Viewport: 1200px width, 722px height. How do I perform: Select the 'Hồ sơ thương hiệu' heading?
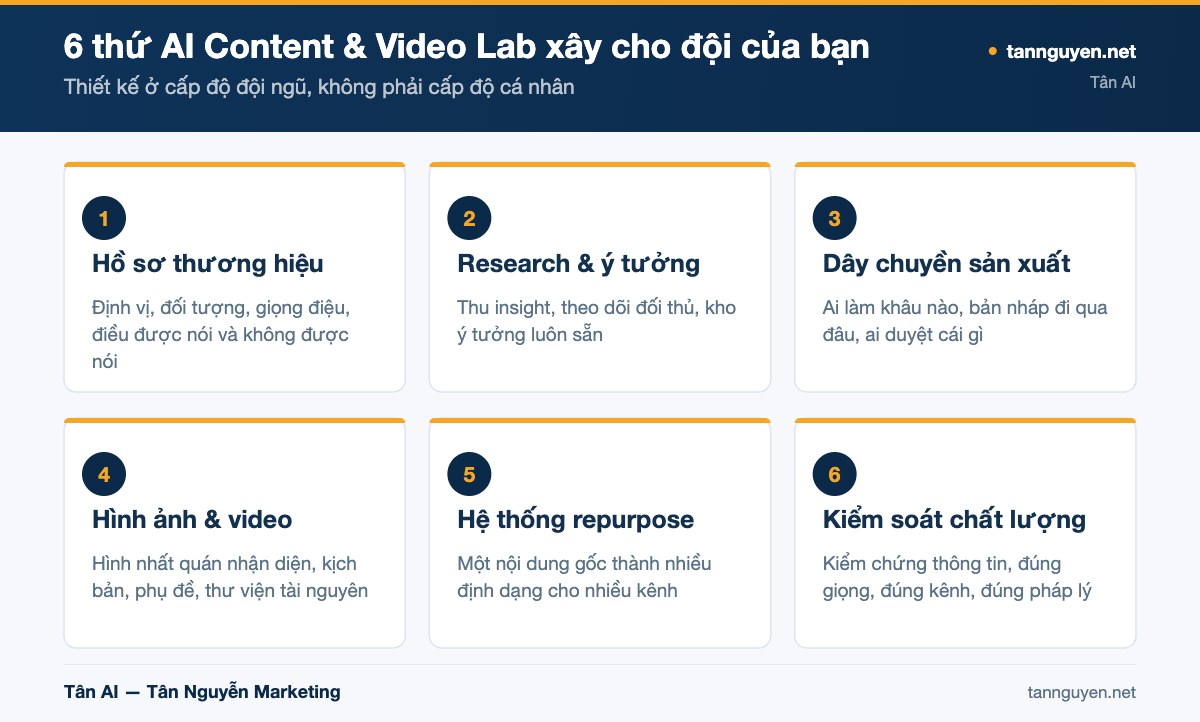[x=208, y=264]
